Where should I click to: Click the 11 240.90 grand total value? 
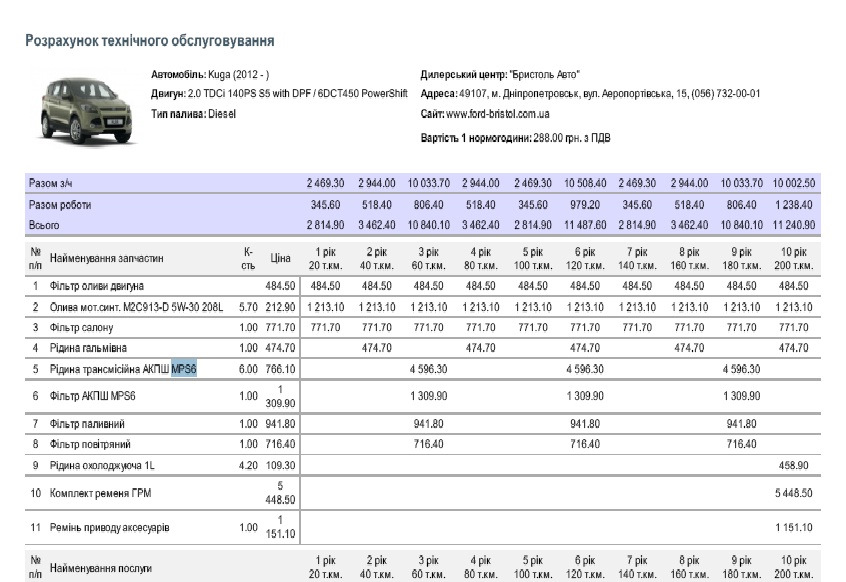pyautogui.click(x=794, y=225)
